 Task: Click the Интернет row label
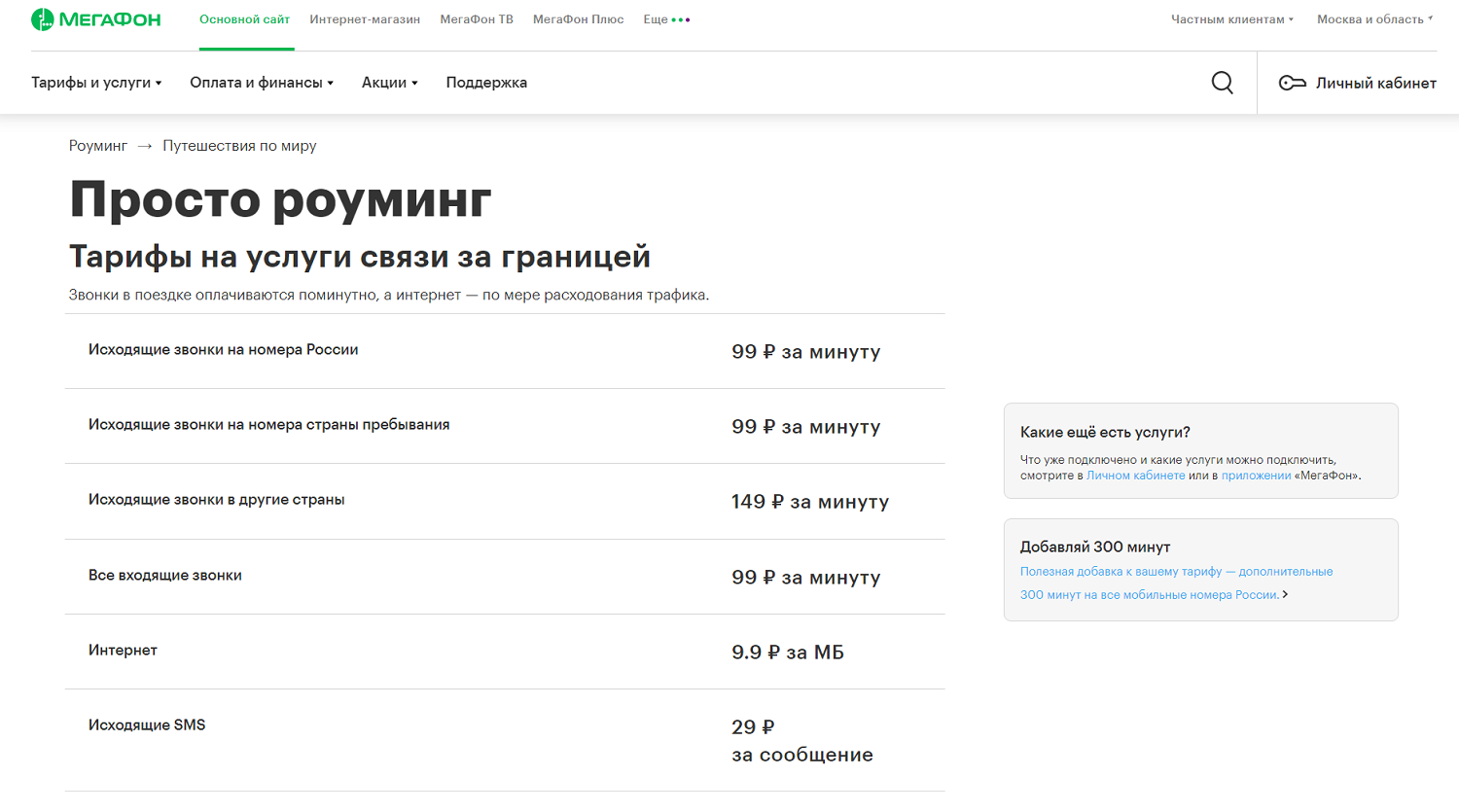[123, 650]
